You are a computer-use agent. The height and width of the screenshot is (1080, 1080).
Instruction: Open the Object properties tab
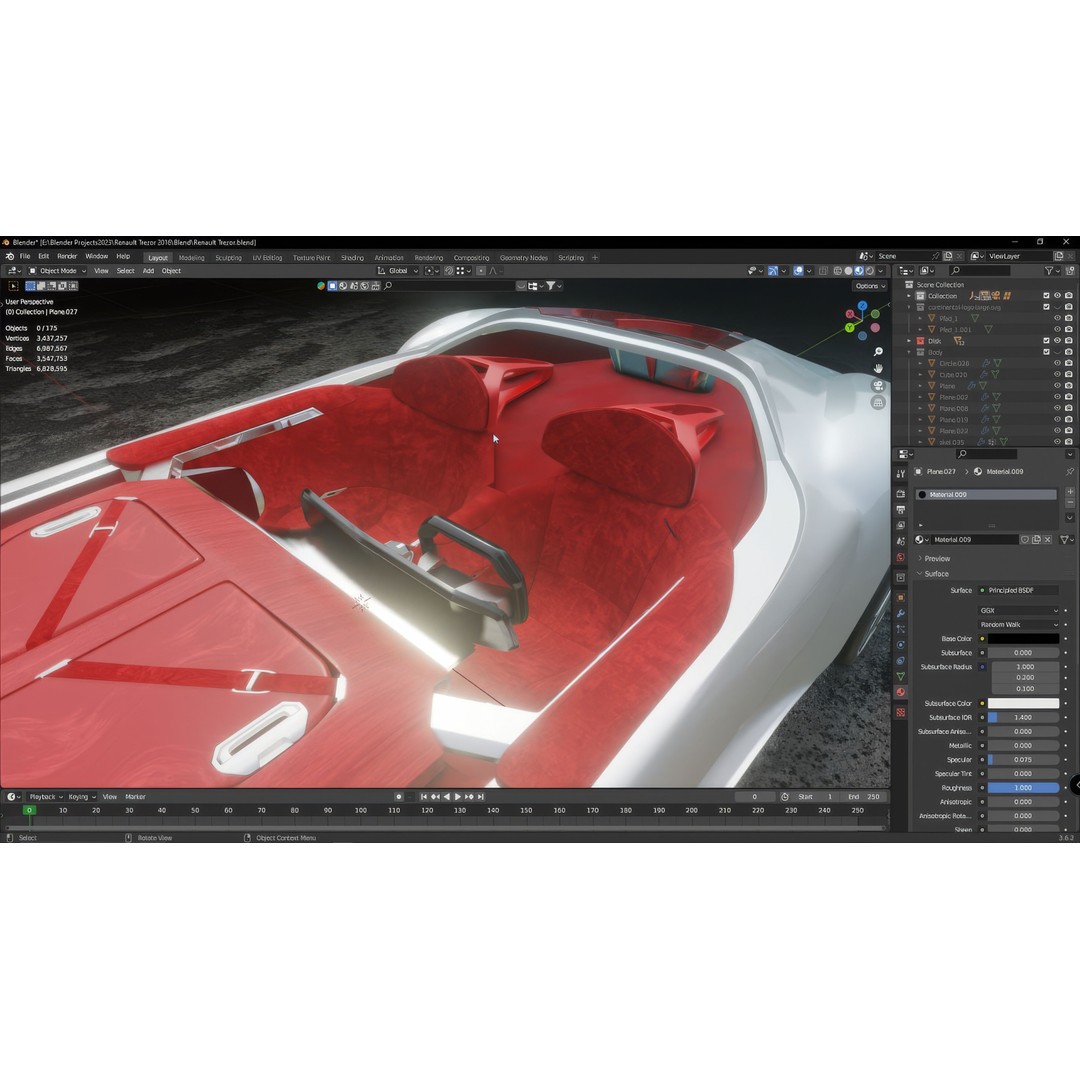pyautogui.click(x=900, y=597)
